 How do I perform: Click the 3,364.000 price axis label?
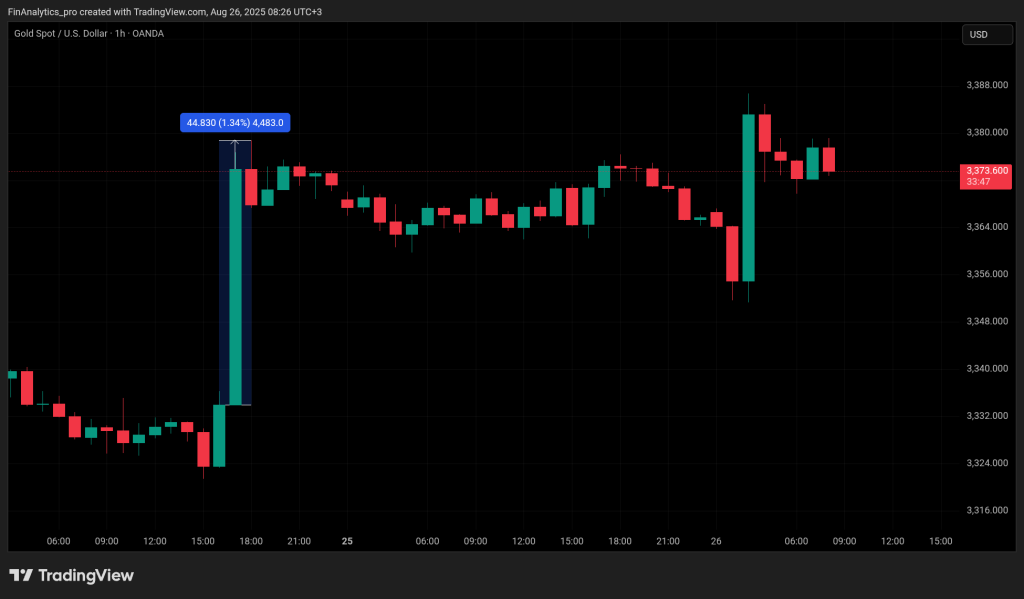point(987,227)
